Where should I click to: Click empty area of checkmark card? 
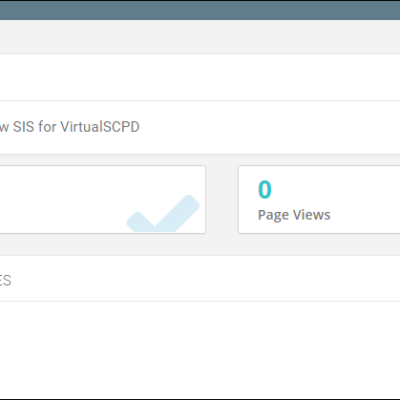tap(60, 199)
